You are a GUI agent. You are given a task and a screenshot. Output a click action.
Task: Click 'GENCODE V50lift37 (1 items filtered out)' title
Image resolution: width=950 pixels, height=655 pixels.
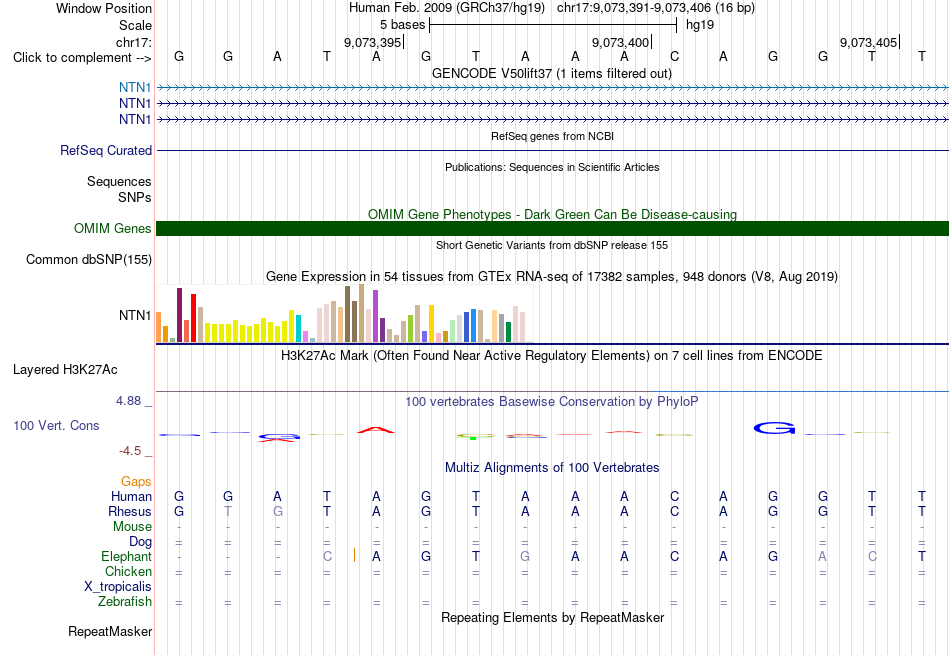pos(552,73)
